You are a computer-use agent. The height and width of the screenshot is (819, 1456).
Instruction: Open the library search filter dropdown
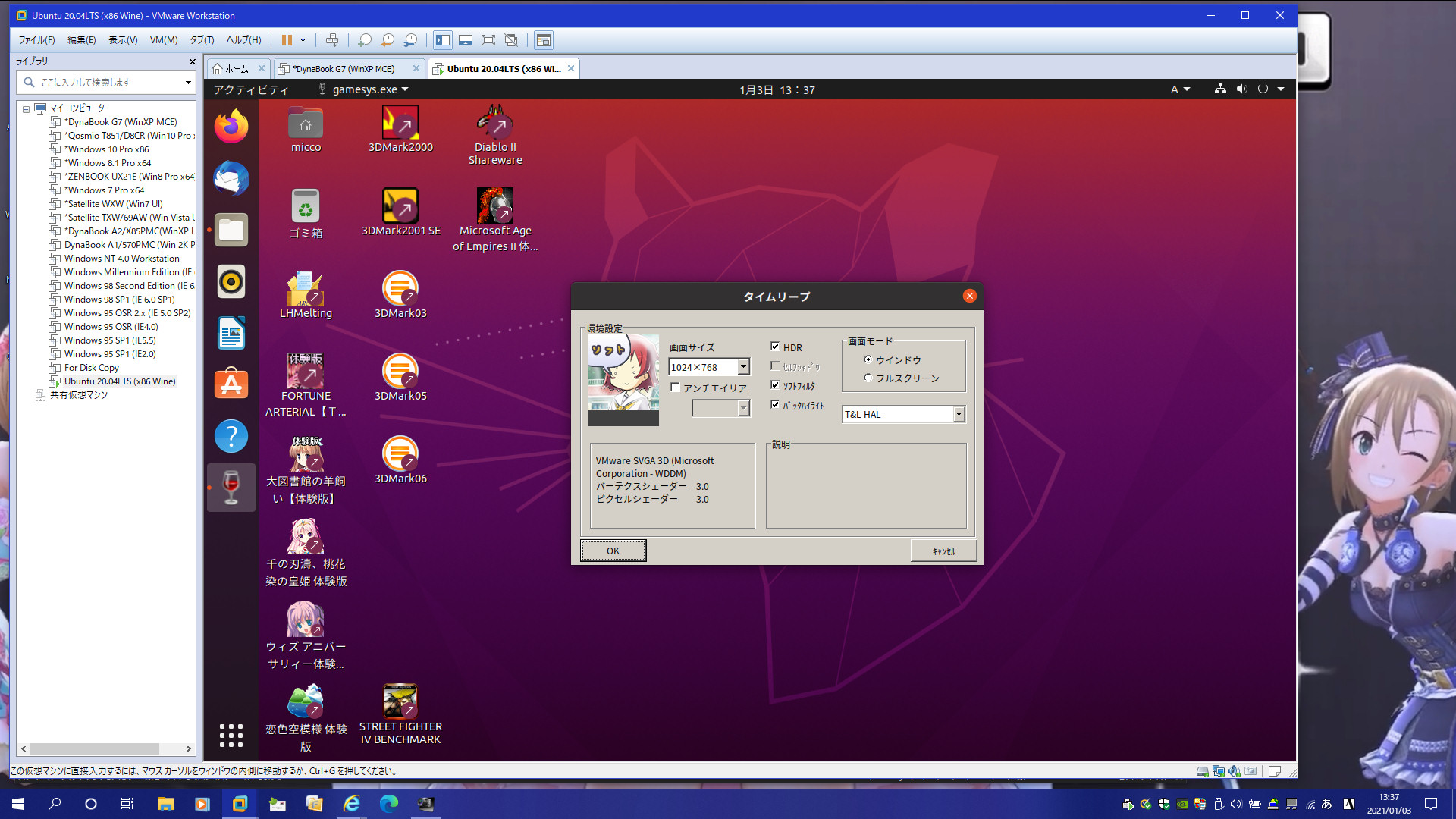[x=188, y=82]
